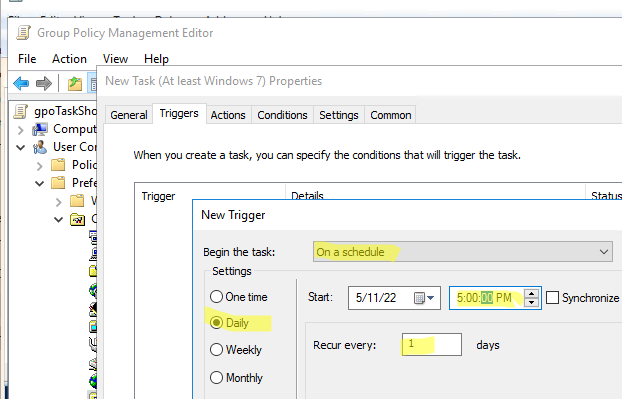Viewport: 622px width, 399px height.
Task: Switch to the Settings tab
Action: click(339, 115)
